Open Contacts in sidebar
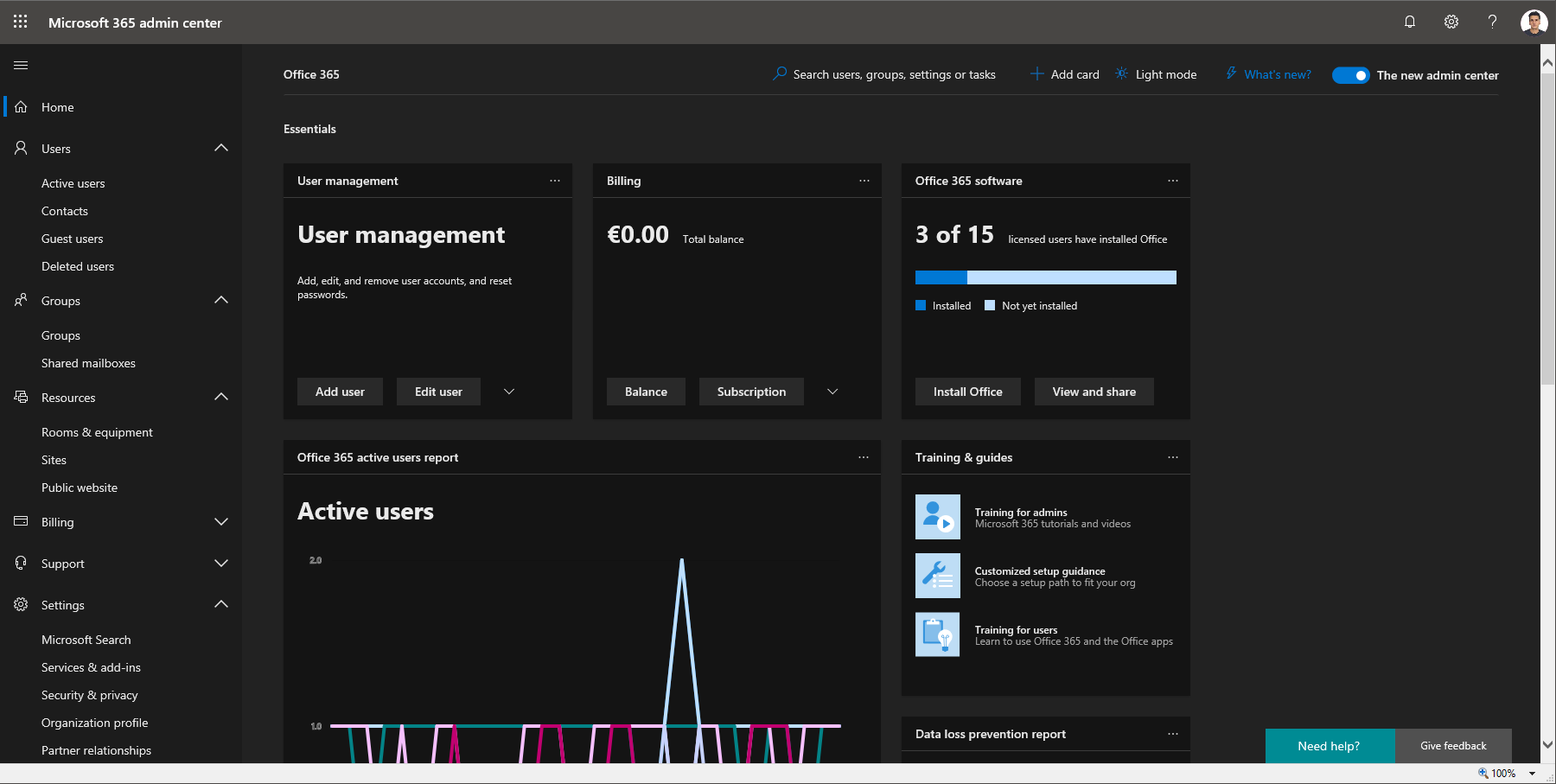This screenshot has width=1556, height=784. pyautogui.click(x=65, y=211)
